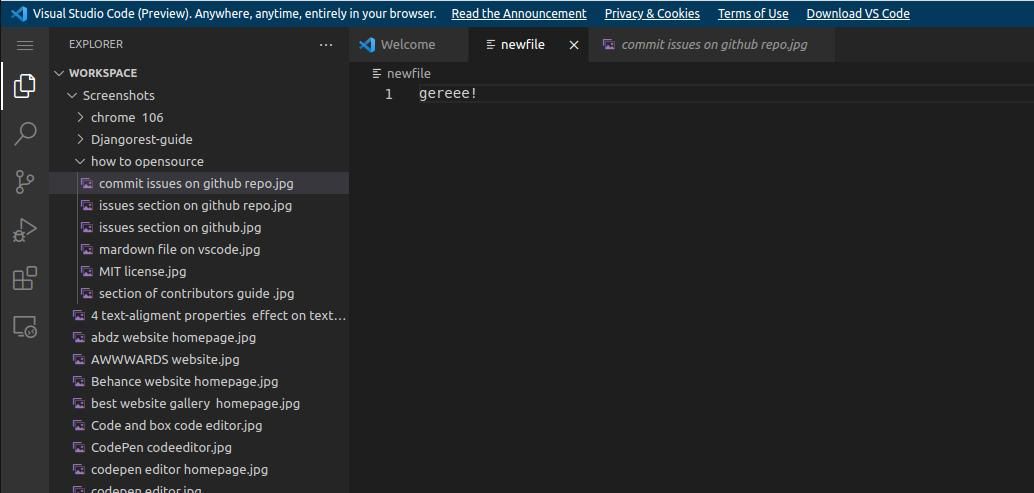Click the VS Code logo in banner
1034x493 pixels.
point(19,13)
